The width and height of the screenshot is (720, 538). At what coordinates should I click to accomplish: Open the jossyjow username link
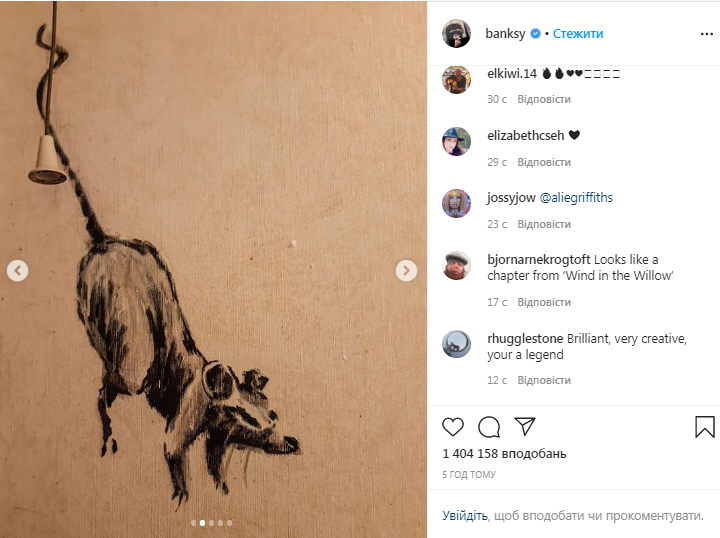click(x=511, y=198)
